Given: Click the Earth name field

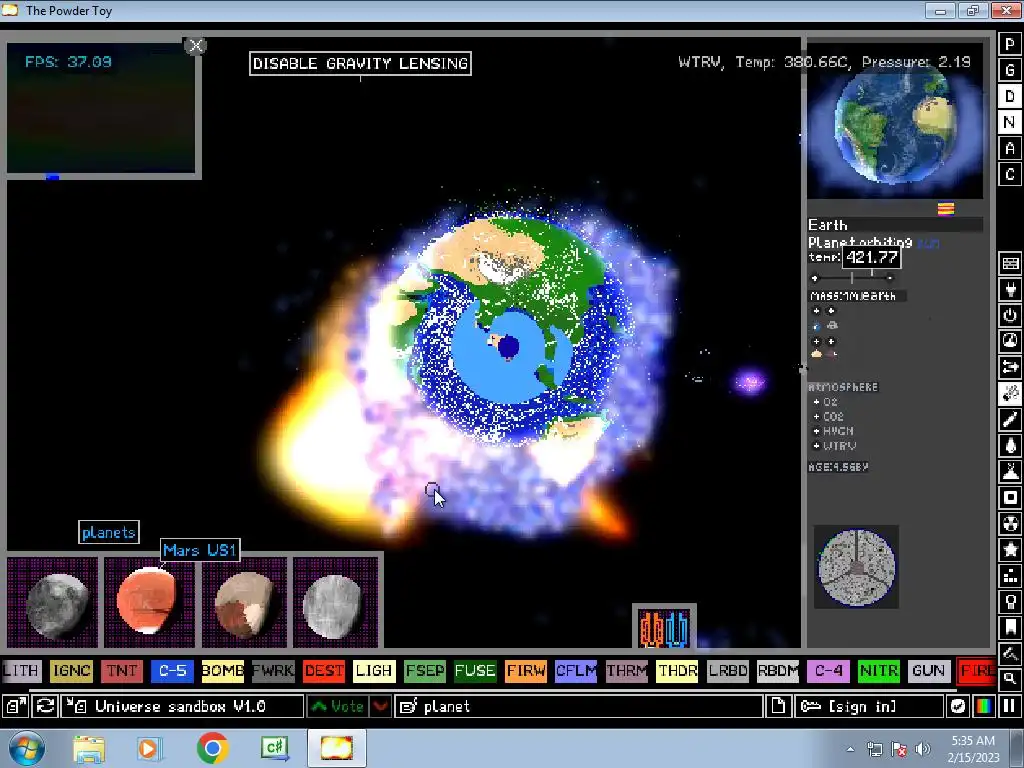Looking at the screenshot, I should 895,225.
